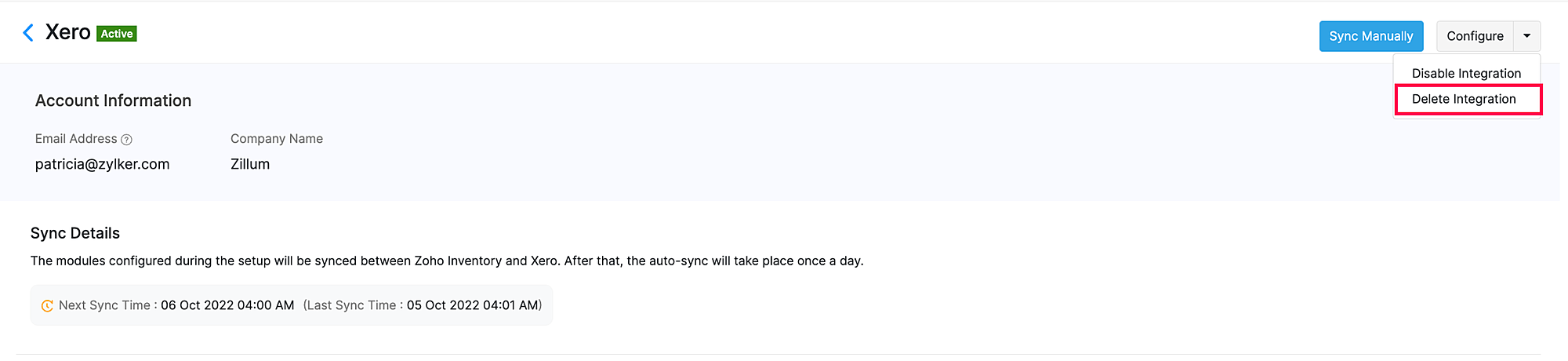Click the Email Address help question icon
This screenshot has width=1568, height=361.
pos(127,140)
